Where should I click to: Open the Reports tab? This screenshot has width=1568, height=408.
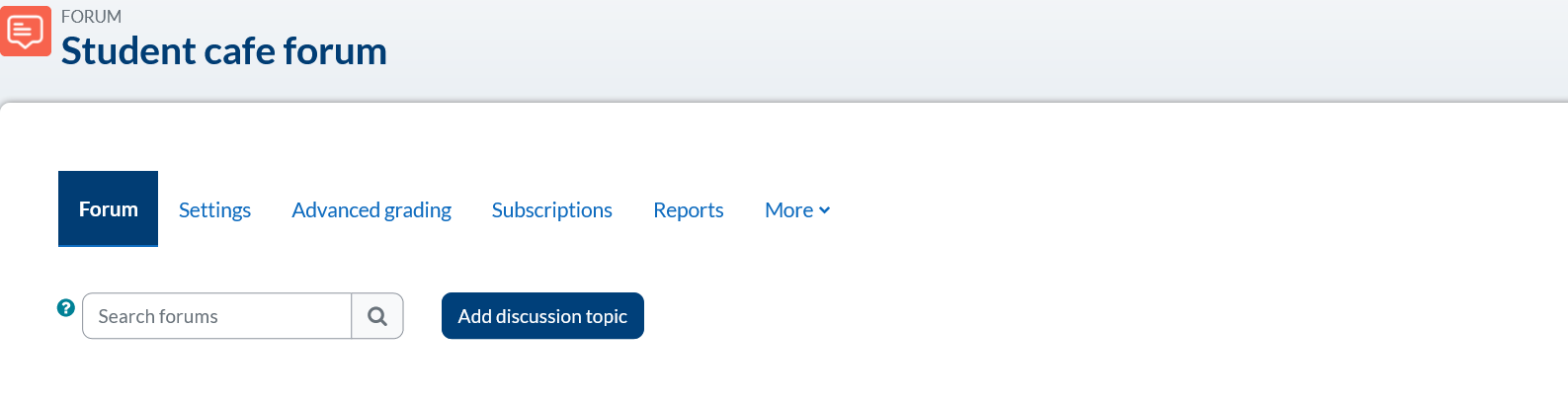click(x=689, y=210)
